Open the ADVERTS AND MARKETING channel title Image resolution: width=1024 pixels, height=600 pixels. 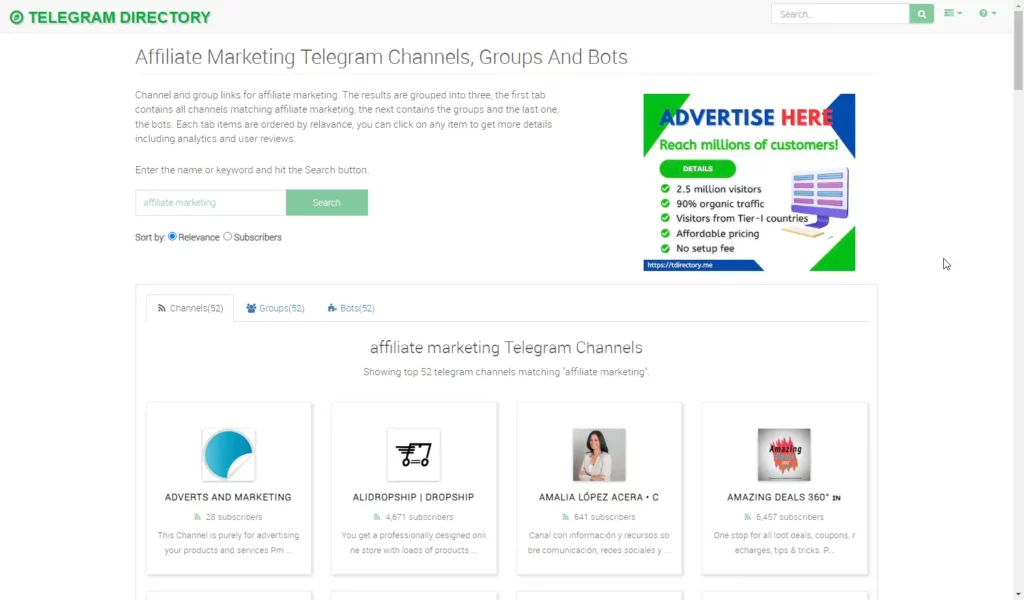pos(228,497)
